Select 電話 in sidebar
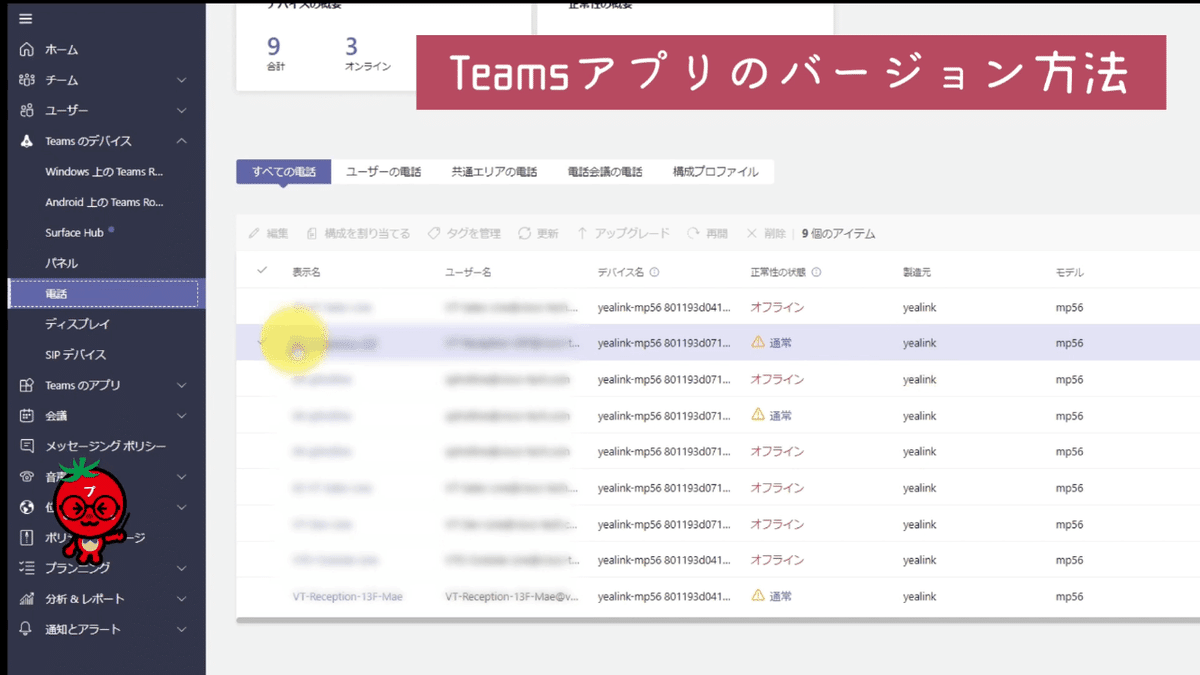The image size is (1200, 675). tap(103, 294)
